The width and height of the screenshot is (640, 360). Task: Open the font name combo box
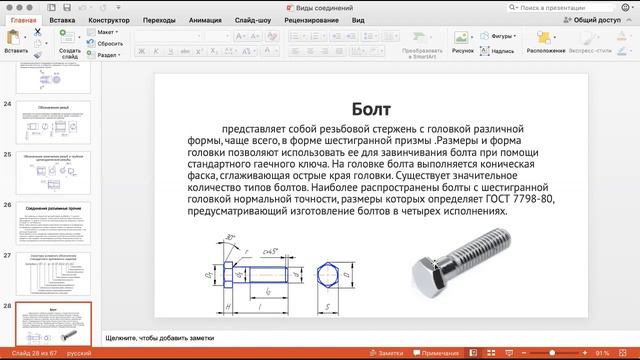[x=169, y=36]
